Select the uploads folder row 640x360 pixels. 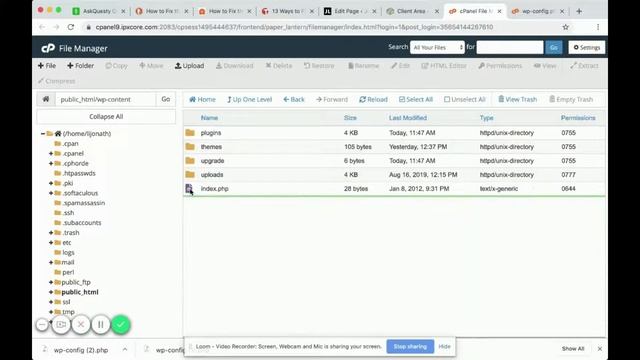pyautogui.click(x=394, y=175)
